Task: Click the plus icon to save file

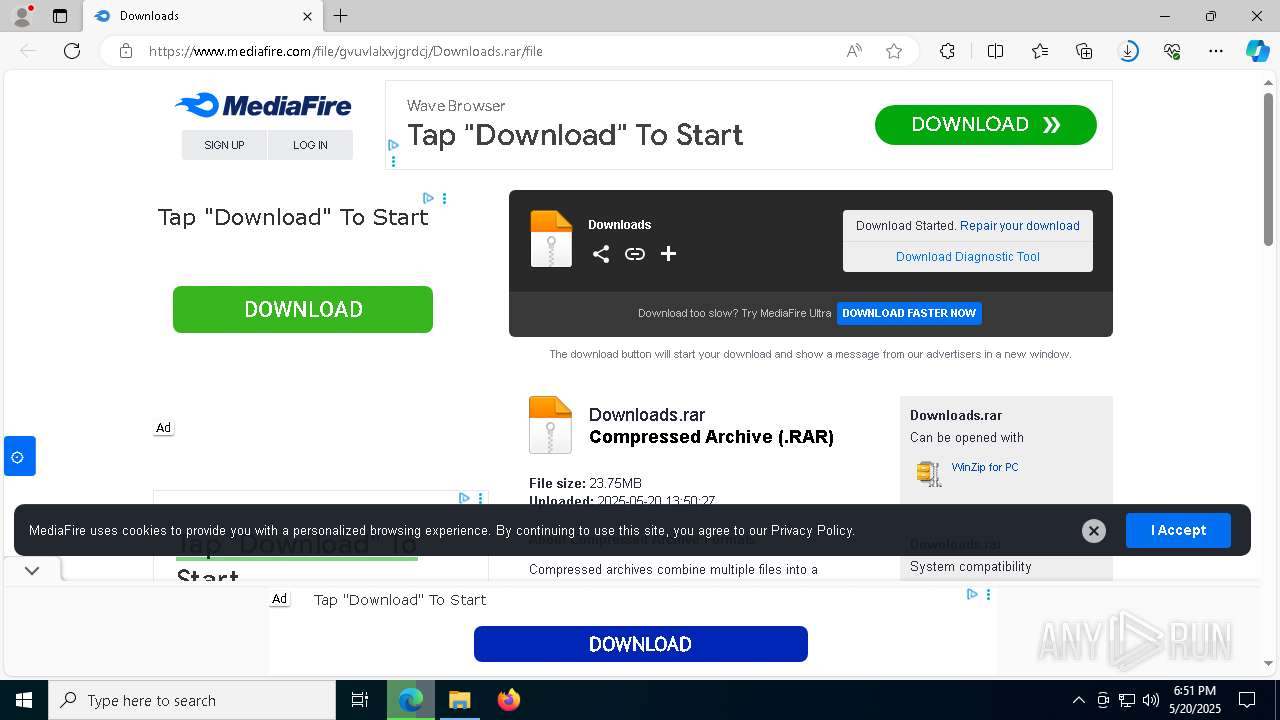Action: pyautogui.click(x=669, y=254)
